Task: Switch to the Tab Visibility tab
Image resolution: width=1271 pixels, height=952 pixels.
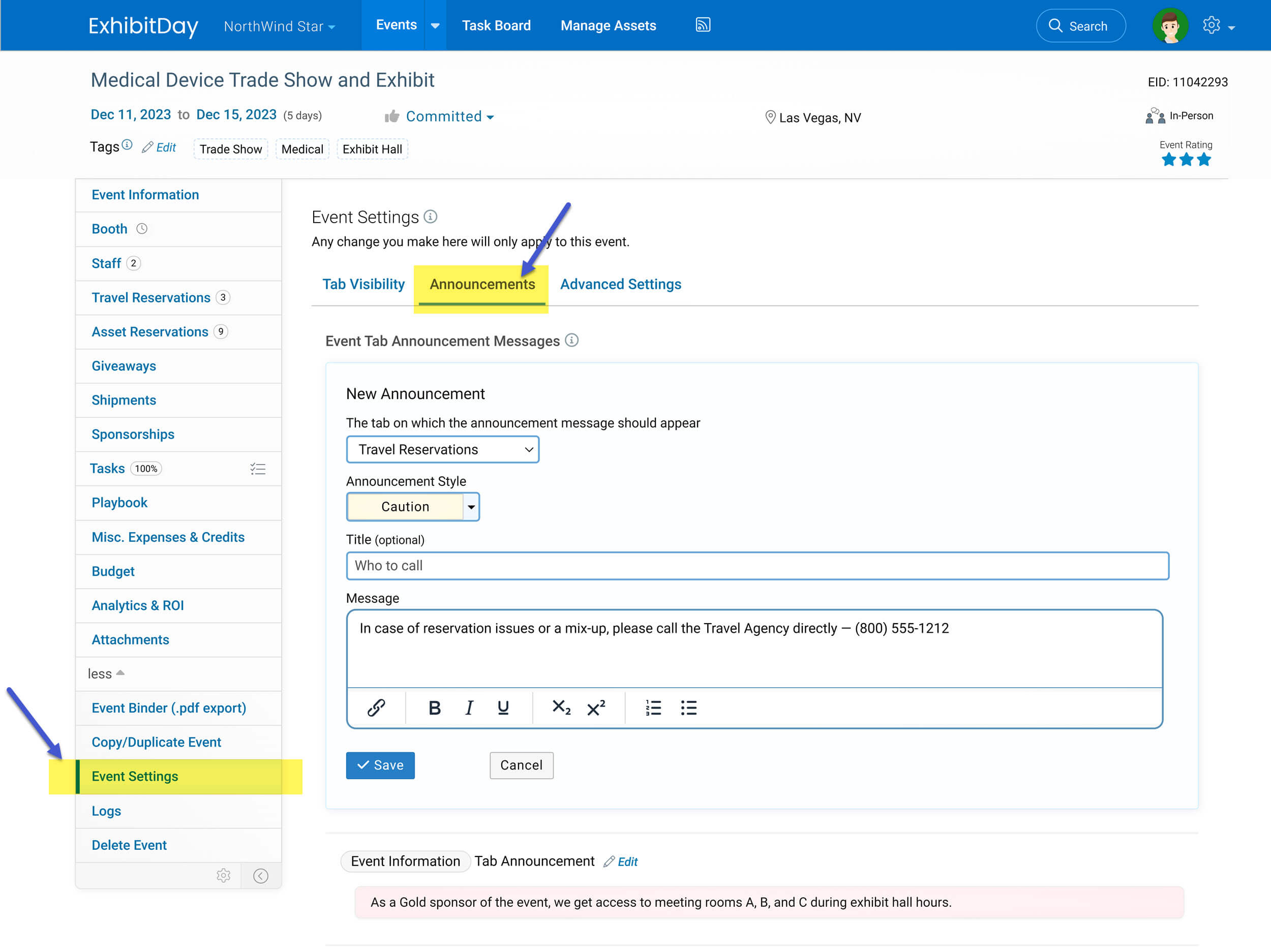Action: [363, 285]
